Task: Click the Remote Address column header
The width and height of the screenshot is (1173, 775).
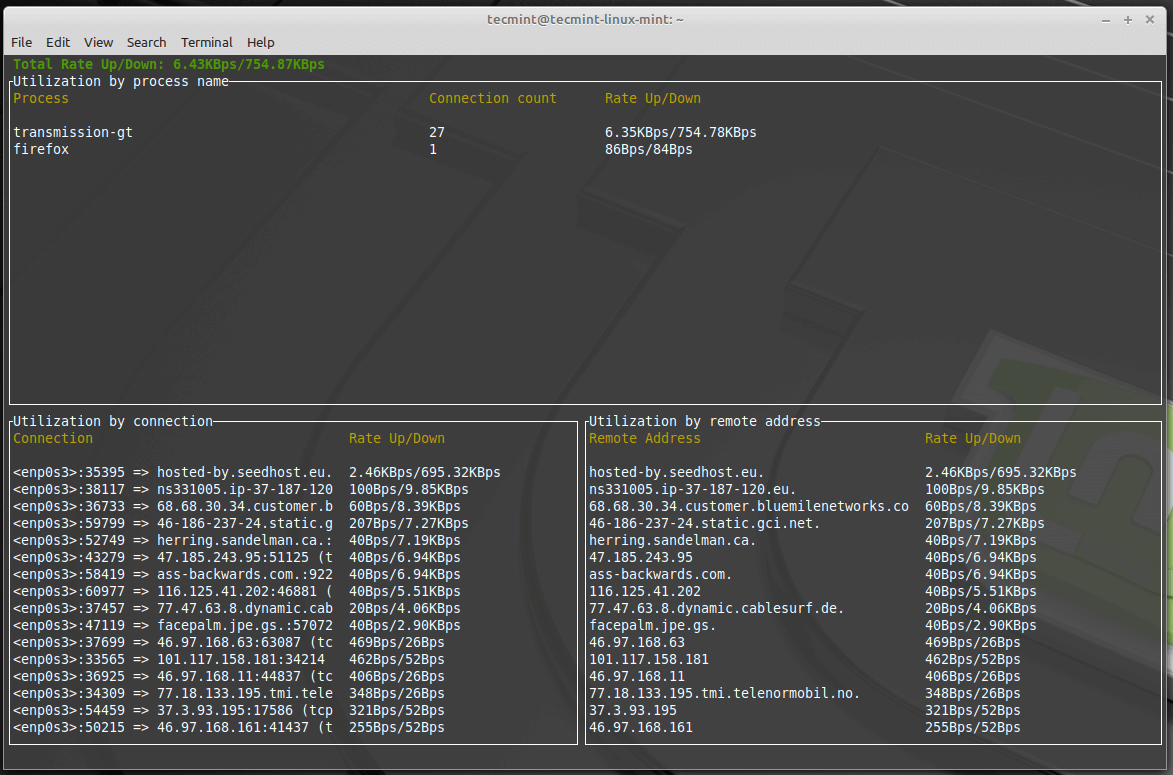Action: [x=646, y=438]
